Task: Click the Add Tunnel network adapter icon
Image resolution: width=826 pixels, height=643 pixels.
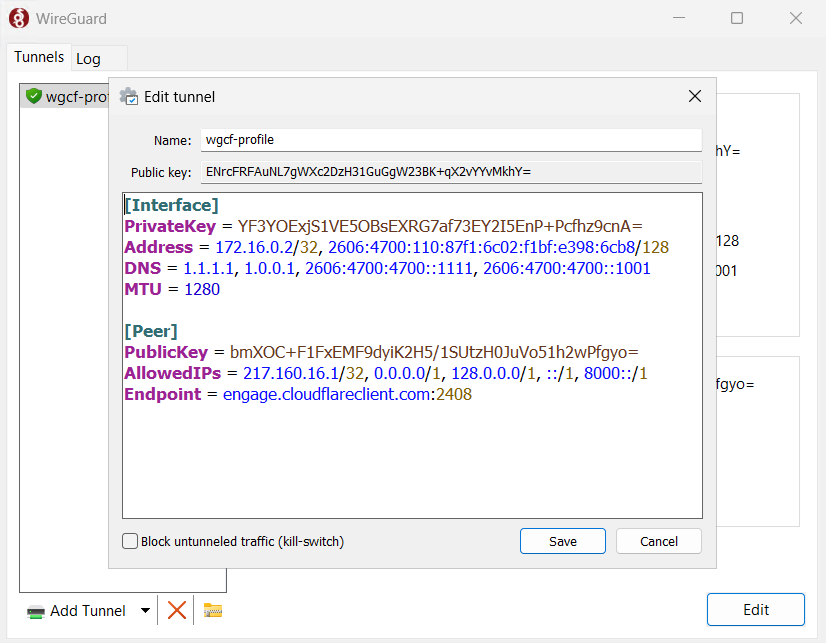Action: pyautogui.click(x=36, y=612)
